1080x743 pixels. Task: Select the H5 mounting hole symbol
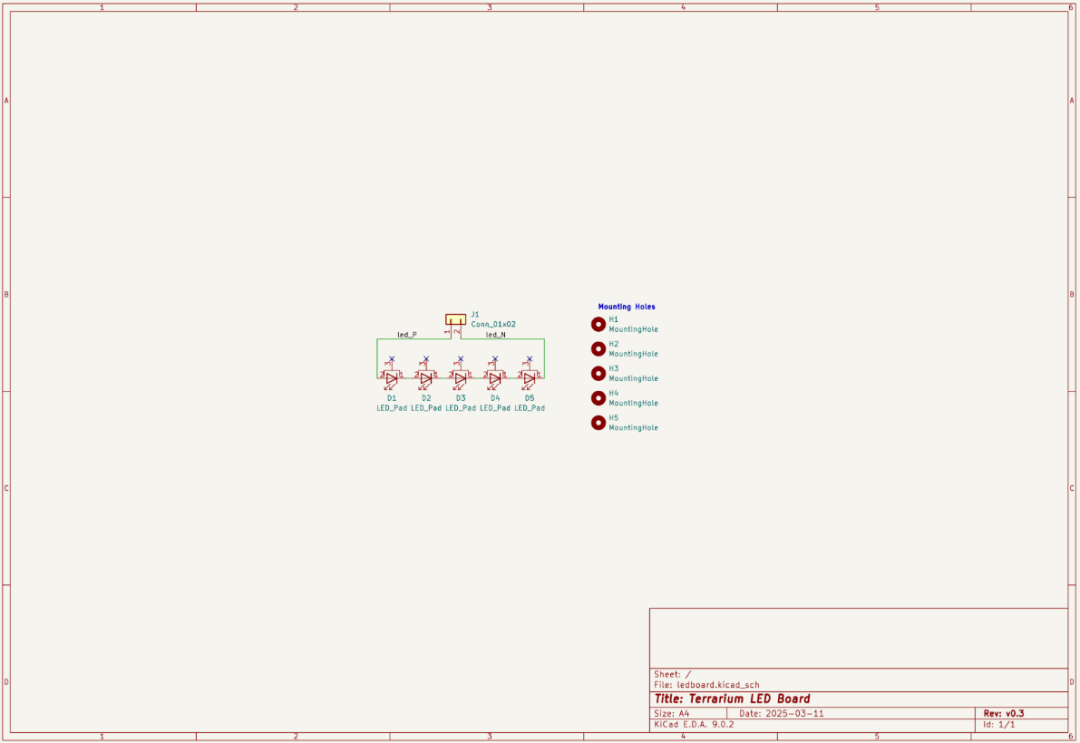(x=598, y=422)
